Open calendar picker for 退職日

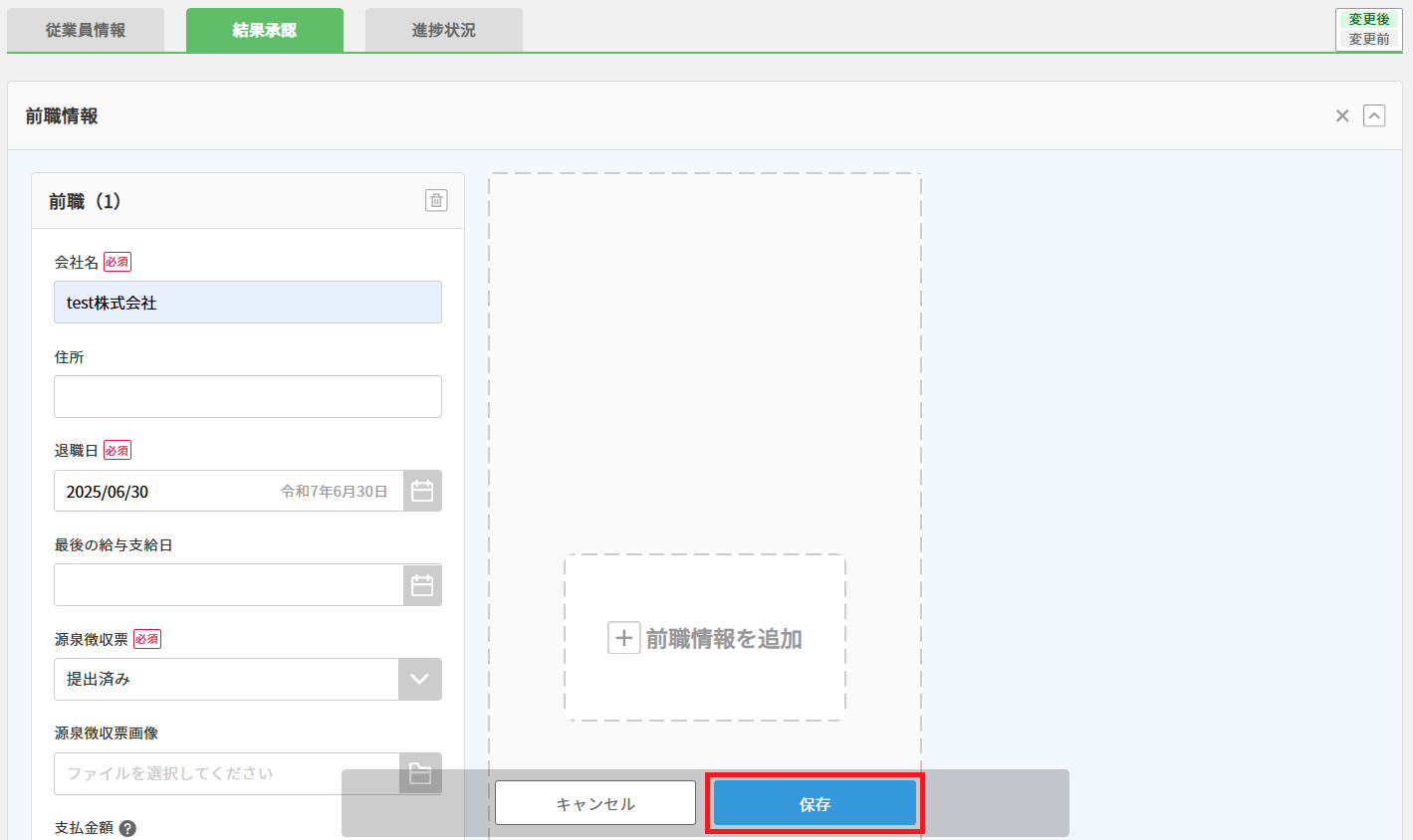[422, 491]
